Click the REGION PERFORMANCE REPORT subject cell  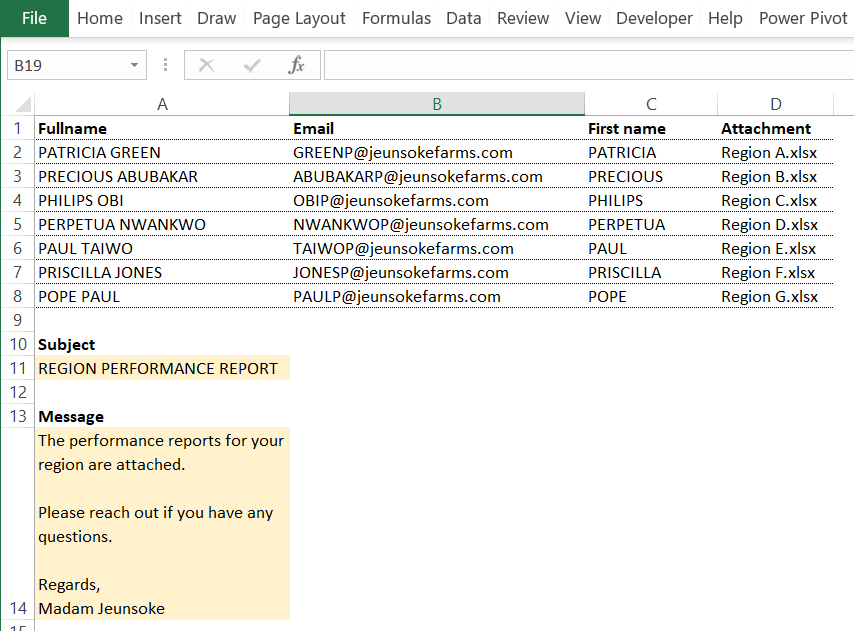pyautogui.click(x=162, y=368)
